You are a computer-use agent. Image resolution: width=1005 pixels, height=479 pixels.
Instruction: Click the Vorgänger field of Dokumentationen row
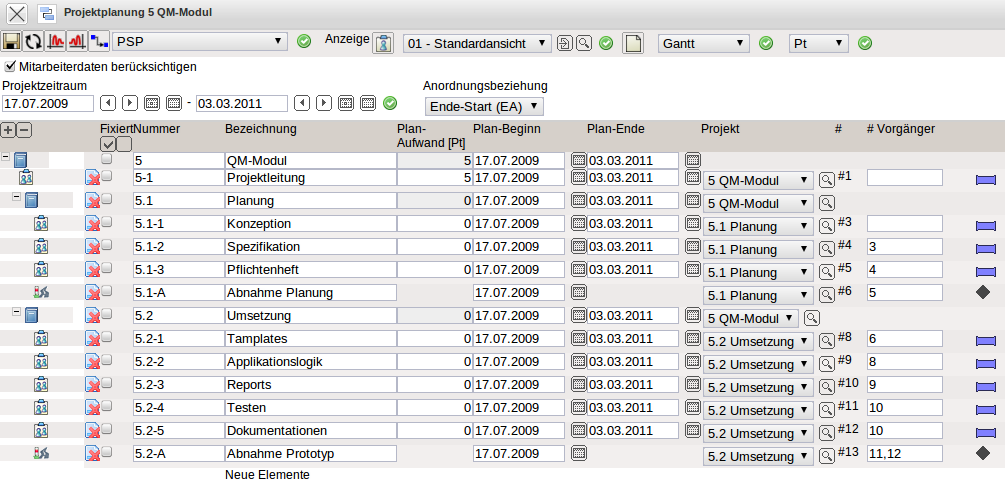click(x=904, y=431)
